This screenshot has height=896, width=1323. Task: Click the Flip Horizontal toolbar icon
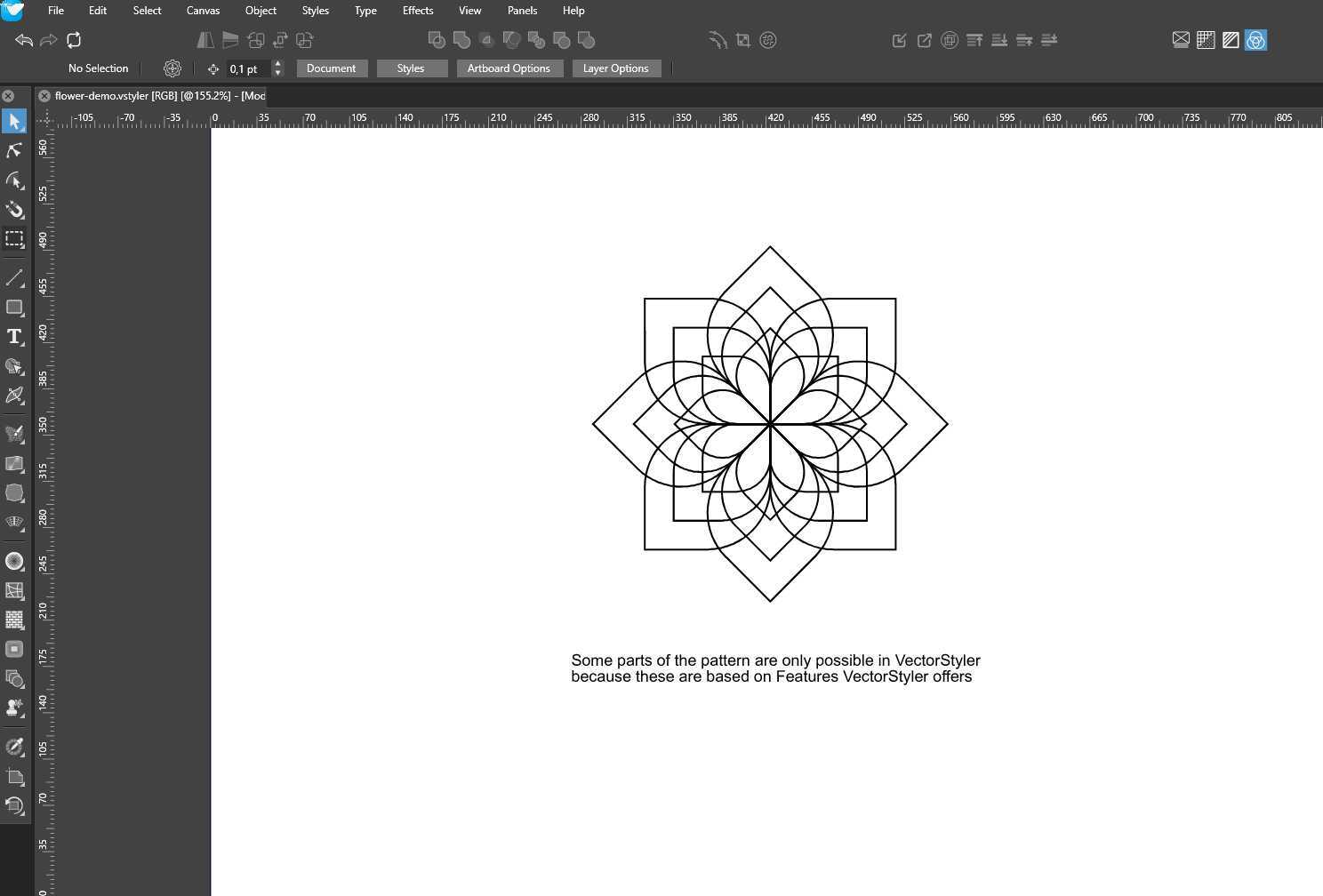[205, 40]
